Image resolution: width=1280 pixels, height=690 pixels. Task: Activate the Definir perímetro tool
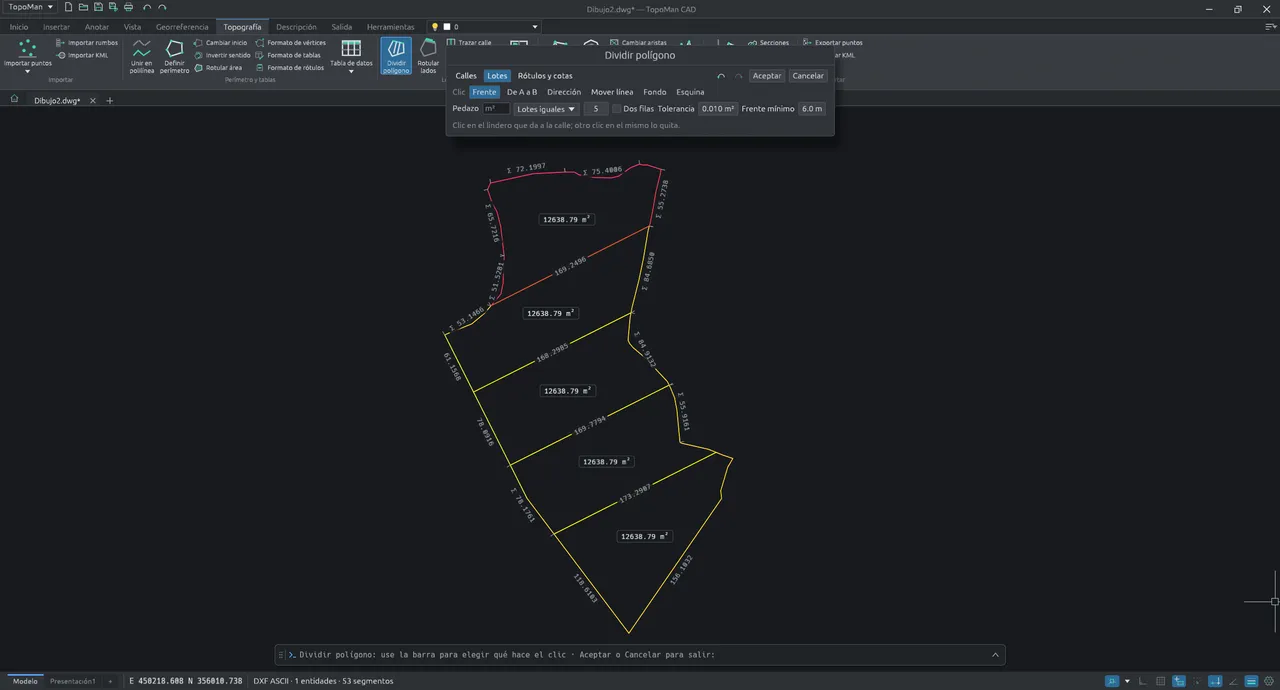(x=174, y=56)
